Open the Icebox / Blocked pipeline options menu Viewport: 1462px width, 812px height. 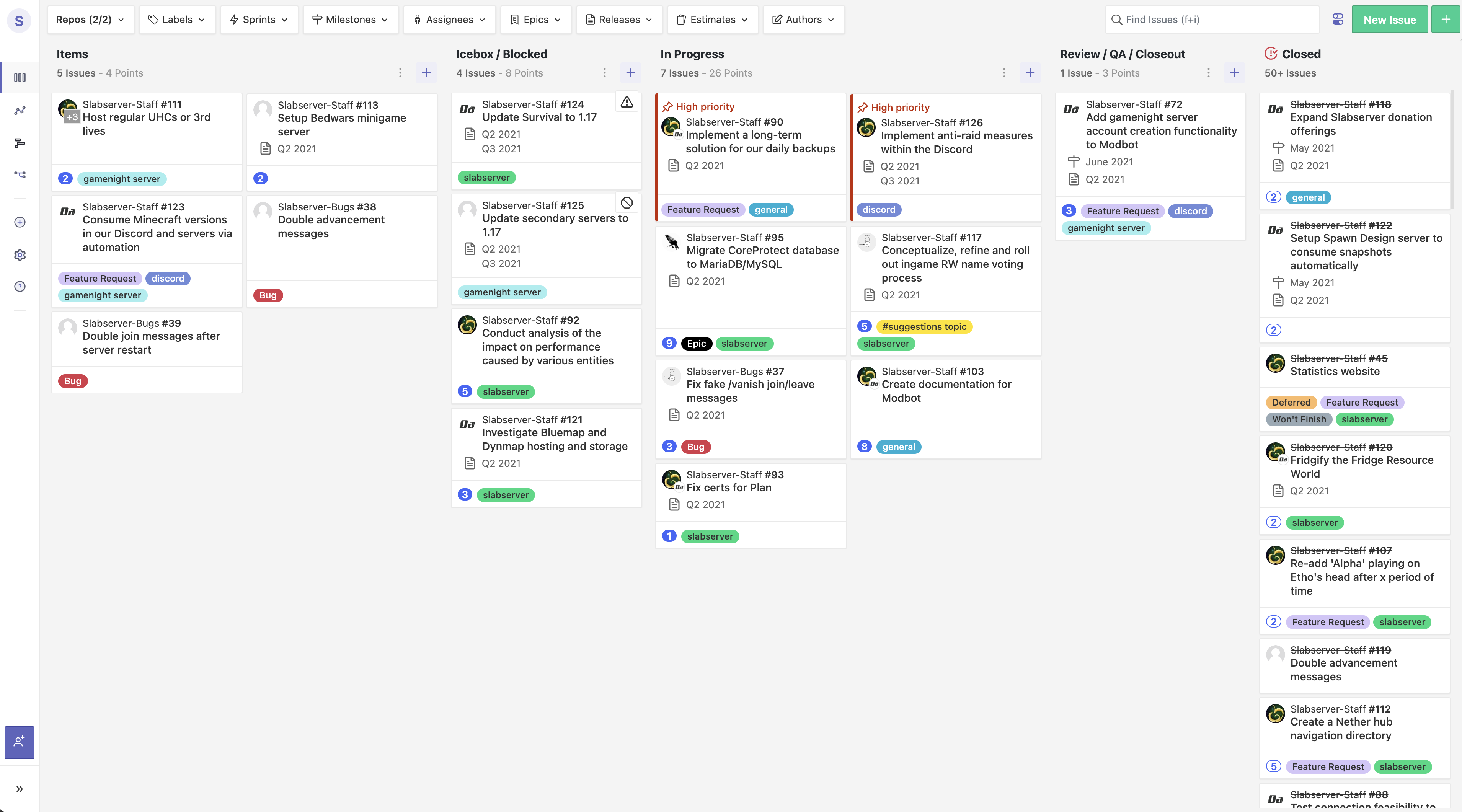point(604,73)
